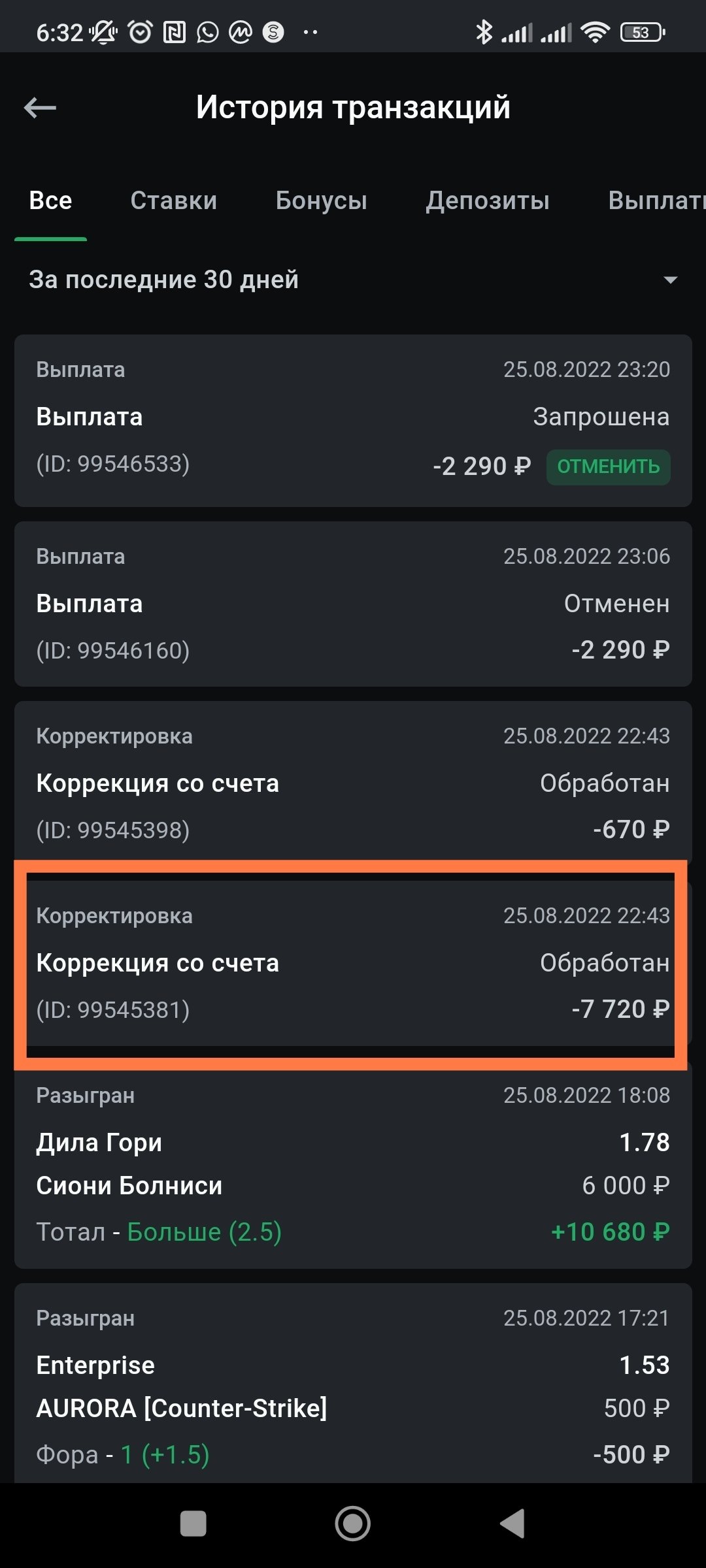This screenshot has height=1568, width=706.
Task: Switch to the Бонусы tab
Action: [321, 201]
